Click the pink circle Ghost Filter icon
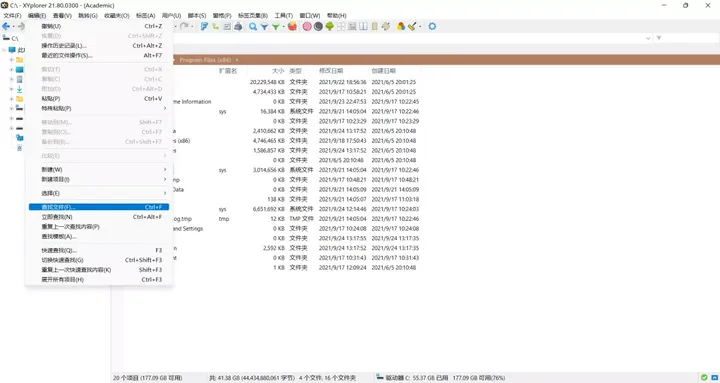 coord(307,27)
